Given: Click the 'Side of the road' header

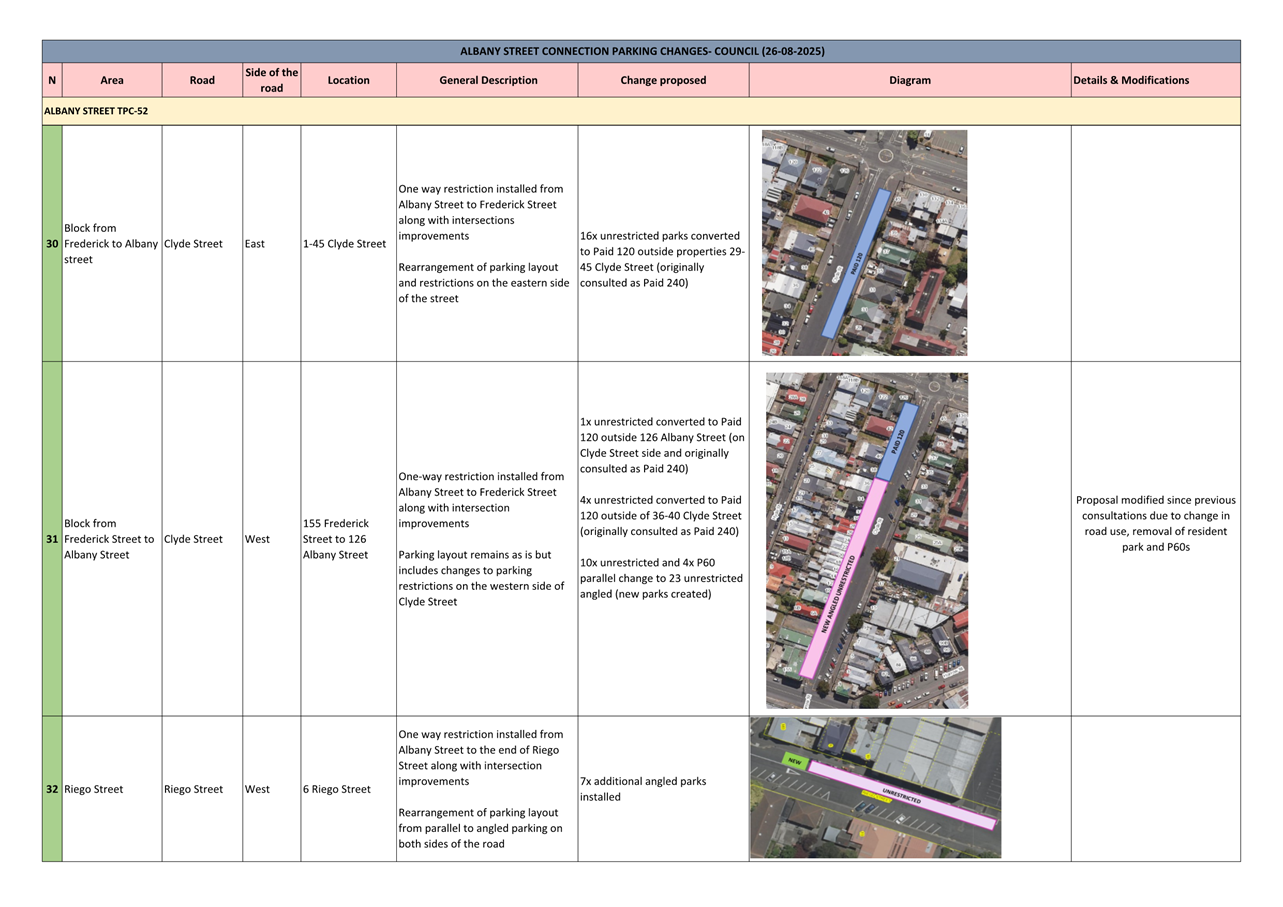Looking at the screenshot, I should [x=271, y=80].
